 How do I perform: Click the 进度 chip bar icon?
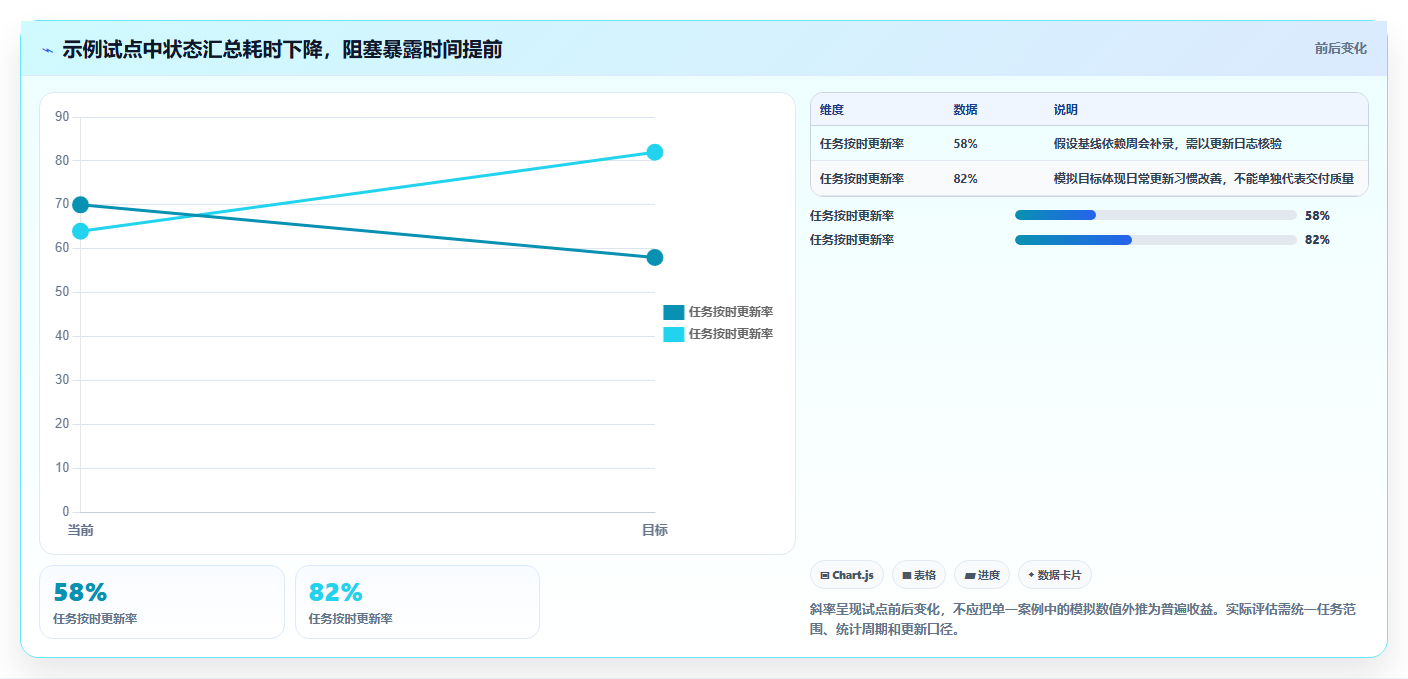click(969, 575)
